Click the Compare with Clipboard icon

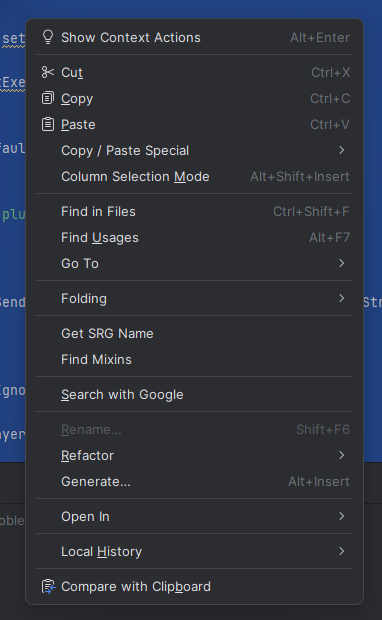pos(48,586)
